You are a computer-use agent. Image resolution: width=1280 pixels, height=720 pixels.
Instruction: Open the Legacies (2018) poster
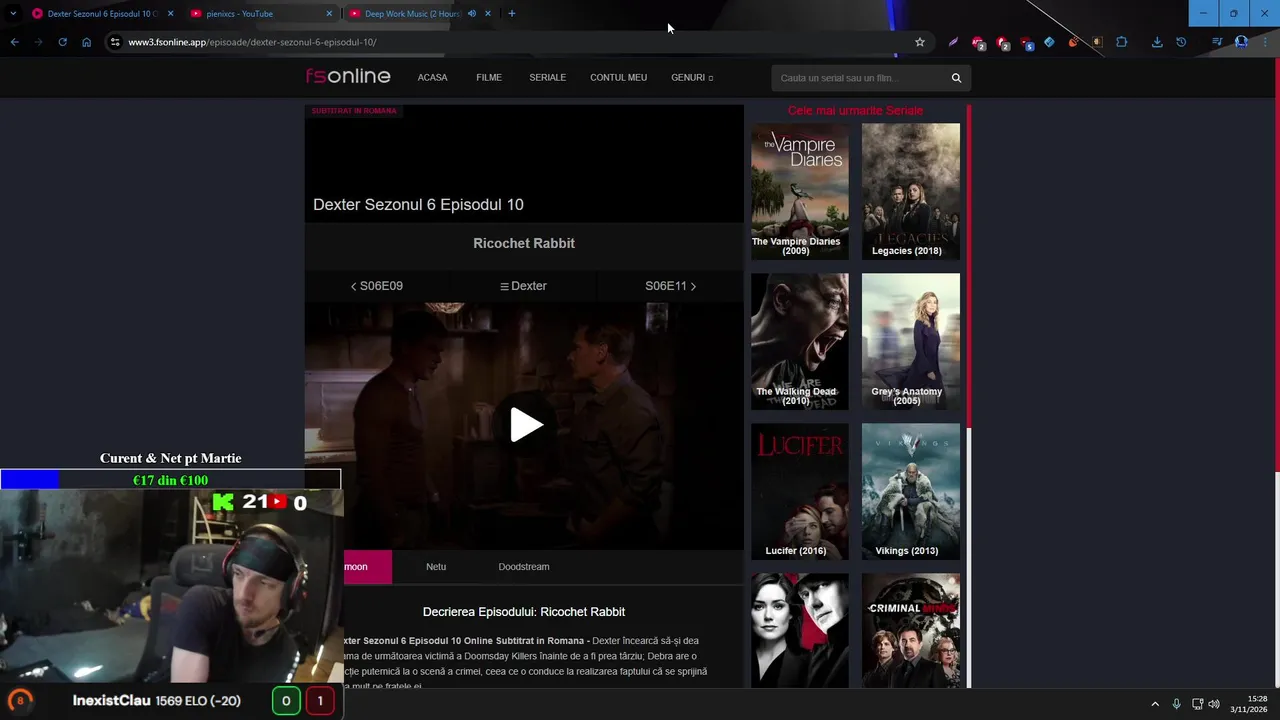tap(910, 191)
